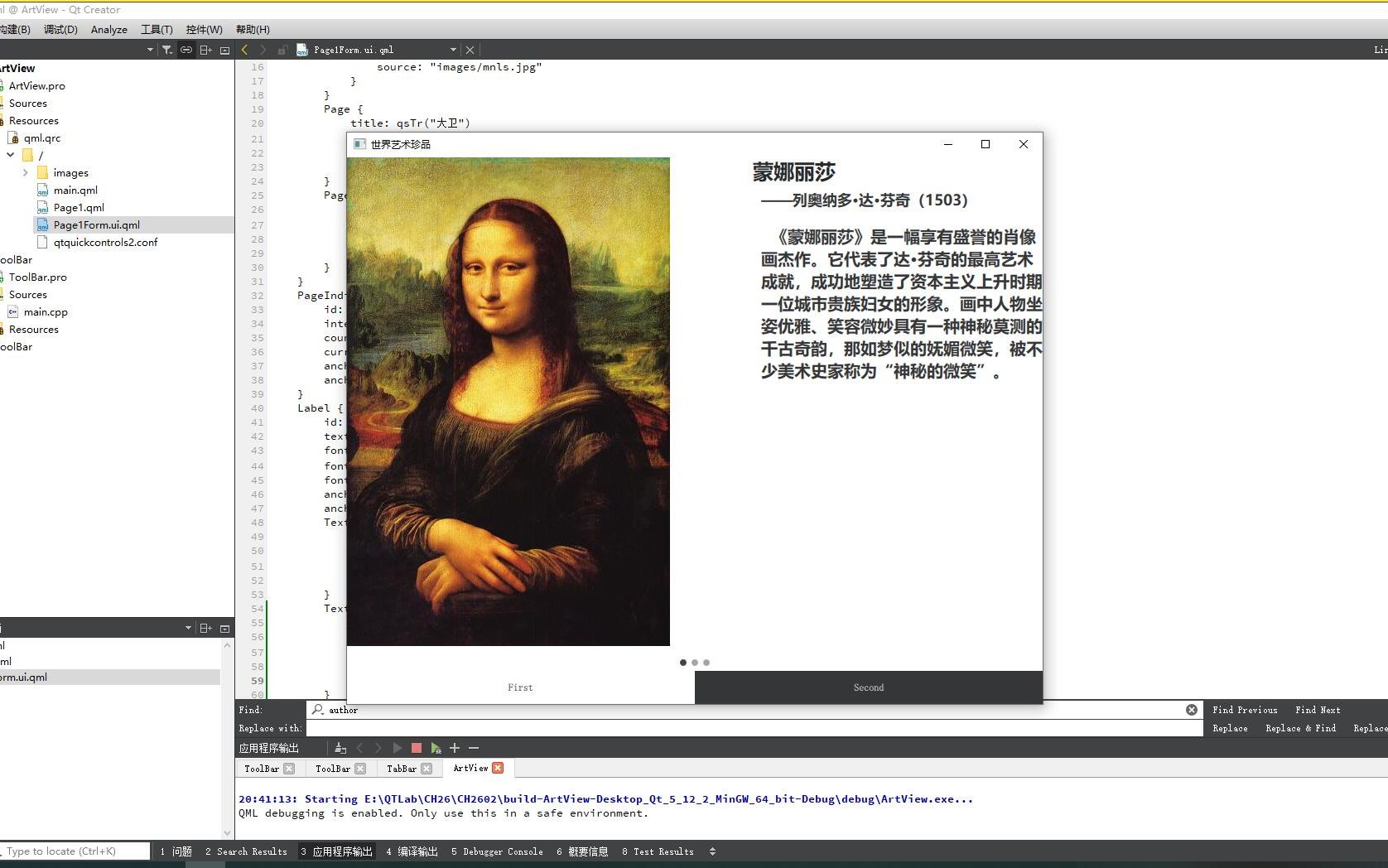Select main.cpp in the project tree

[x=46, y=311]
